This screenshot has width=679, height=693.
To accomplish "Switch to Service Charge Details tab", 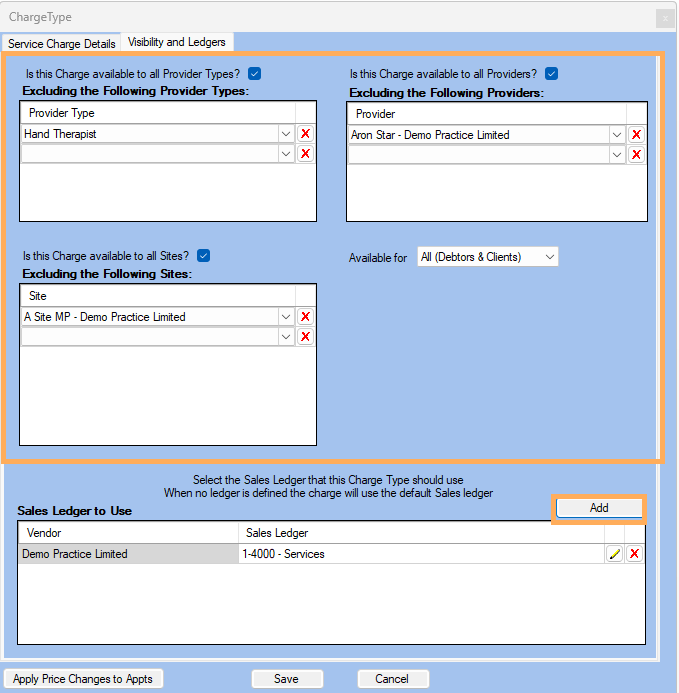I will [x=62, y=43].
